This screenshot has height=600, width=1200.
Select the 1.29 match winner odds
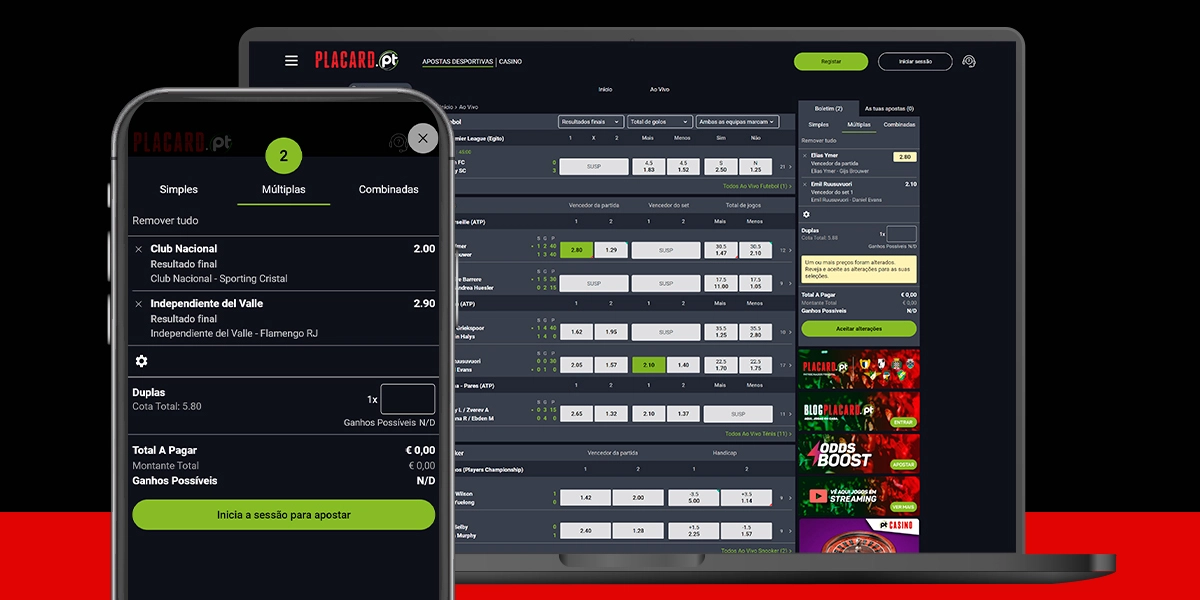[x=612, y=249]
